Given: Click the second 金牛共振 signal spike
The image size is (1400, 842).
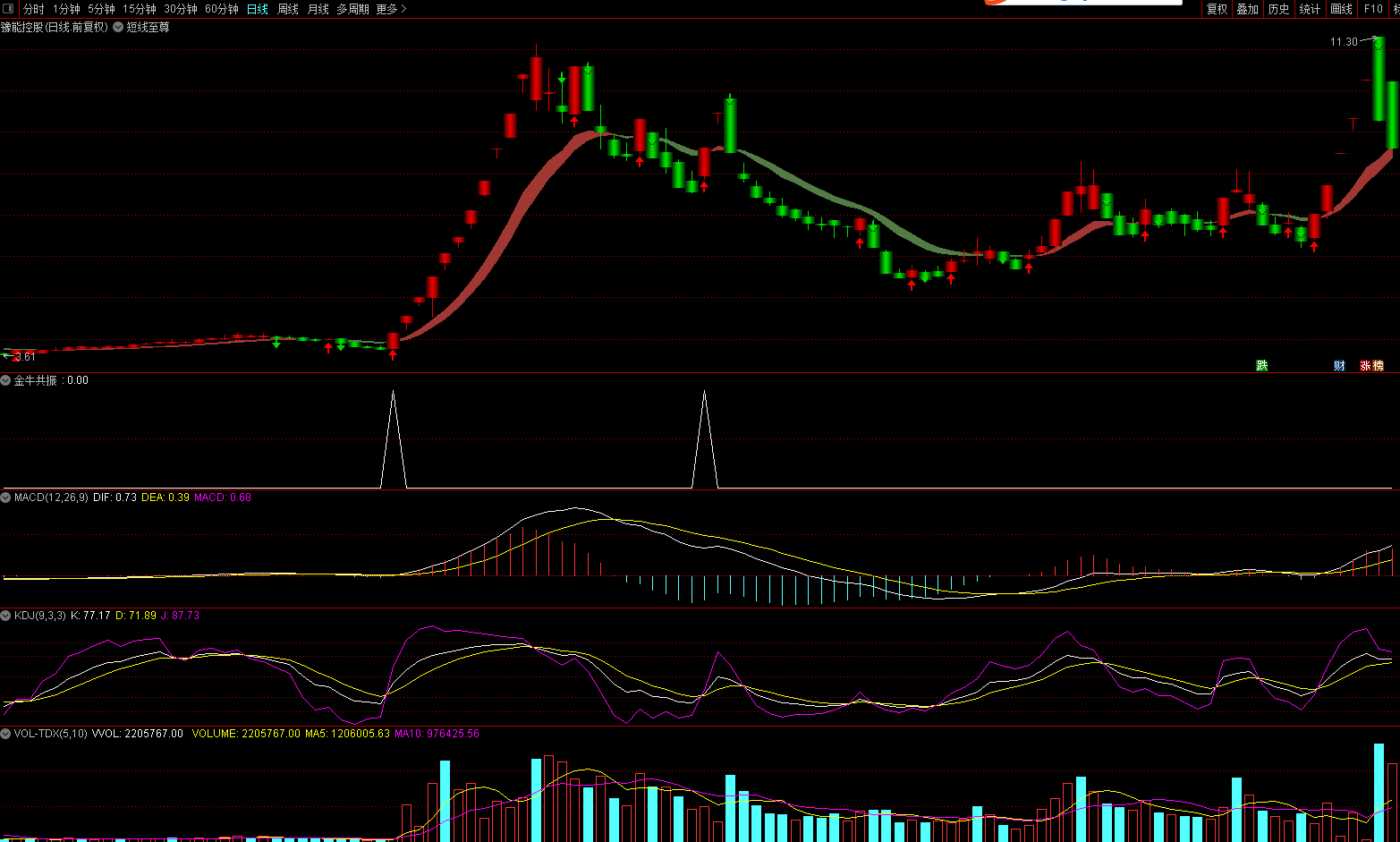Looking at the screenshot, I should (705, 438).
